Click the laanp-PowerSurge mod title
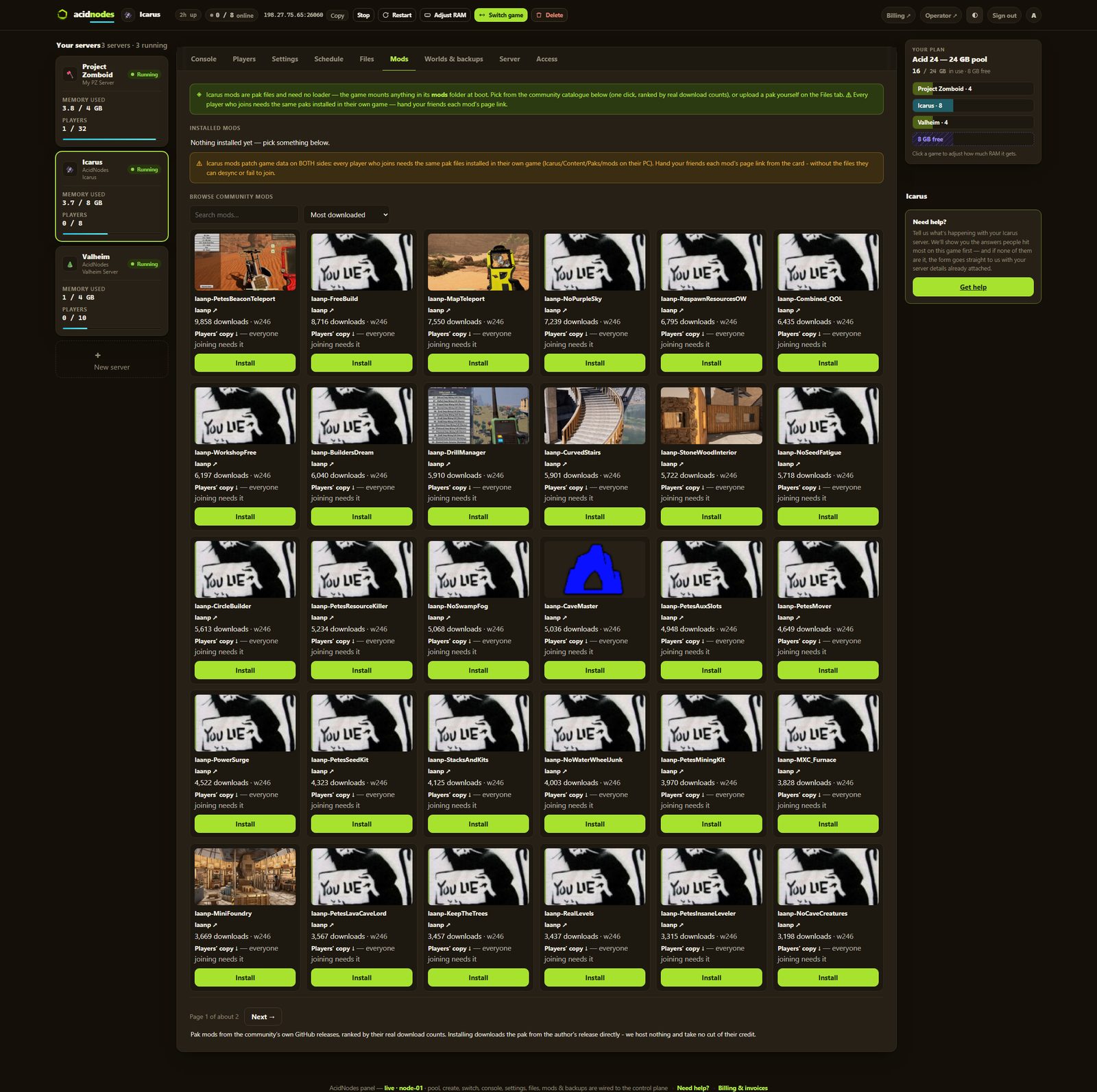 point(221,760)
